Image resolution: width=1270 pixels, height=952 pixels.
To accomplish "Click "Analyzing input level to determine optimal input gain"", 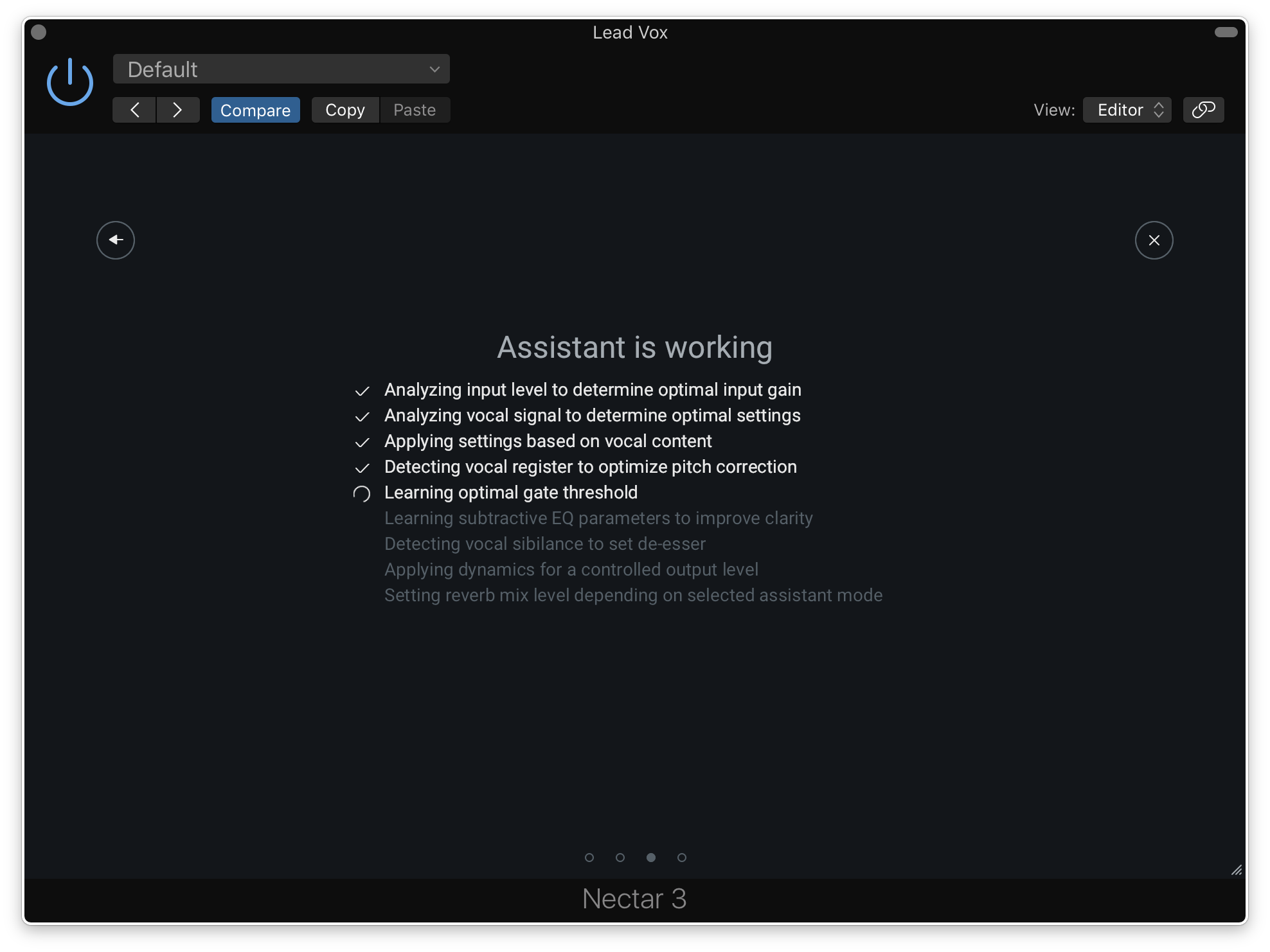I will 593,390.
